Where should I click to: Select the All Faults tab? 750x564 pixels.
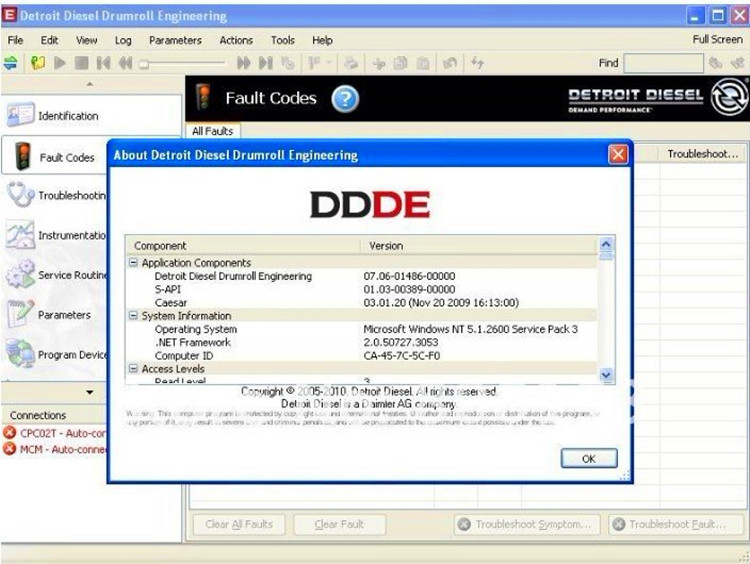point(213,131)
